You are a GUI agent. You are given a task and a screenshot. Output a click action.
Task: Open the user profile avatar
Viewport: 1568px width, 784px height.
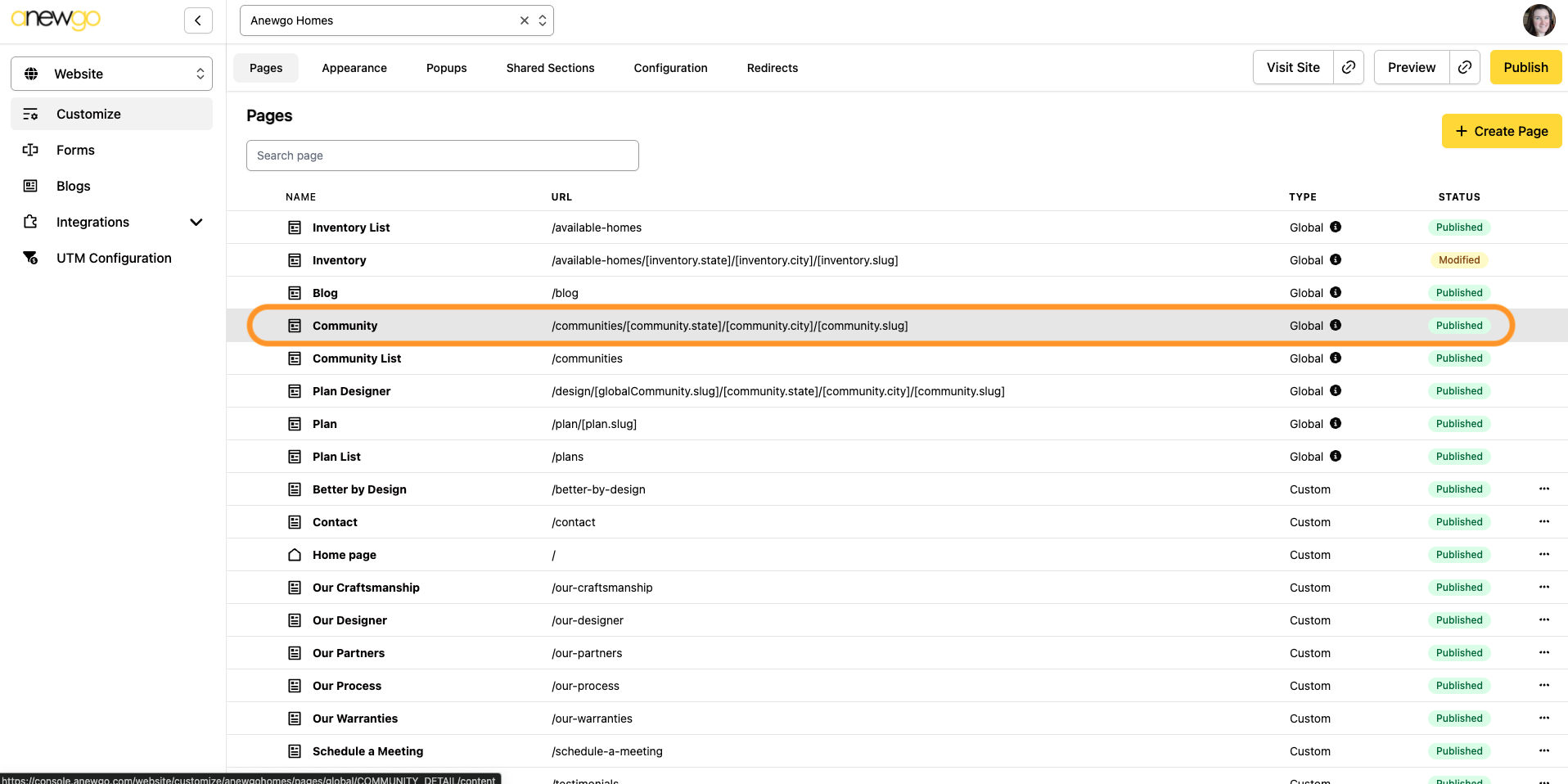click(1539, 20)
